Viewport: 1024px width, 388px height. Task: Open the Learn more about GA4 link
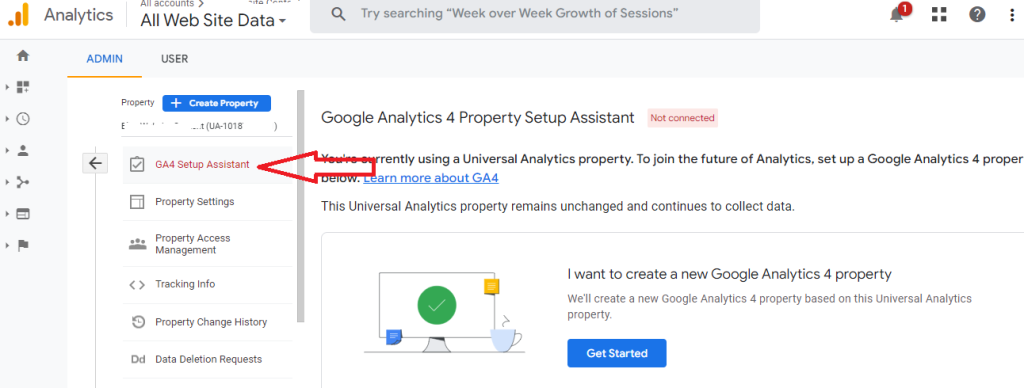point(431,178)
